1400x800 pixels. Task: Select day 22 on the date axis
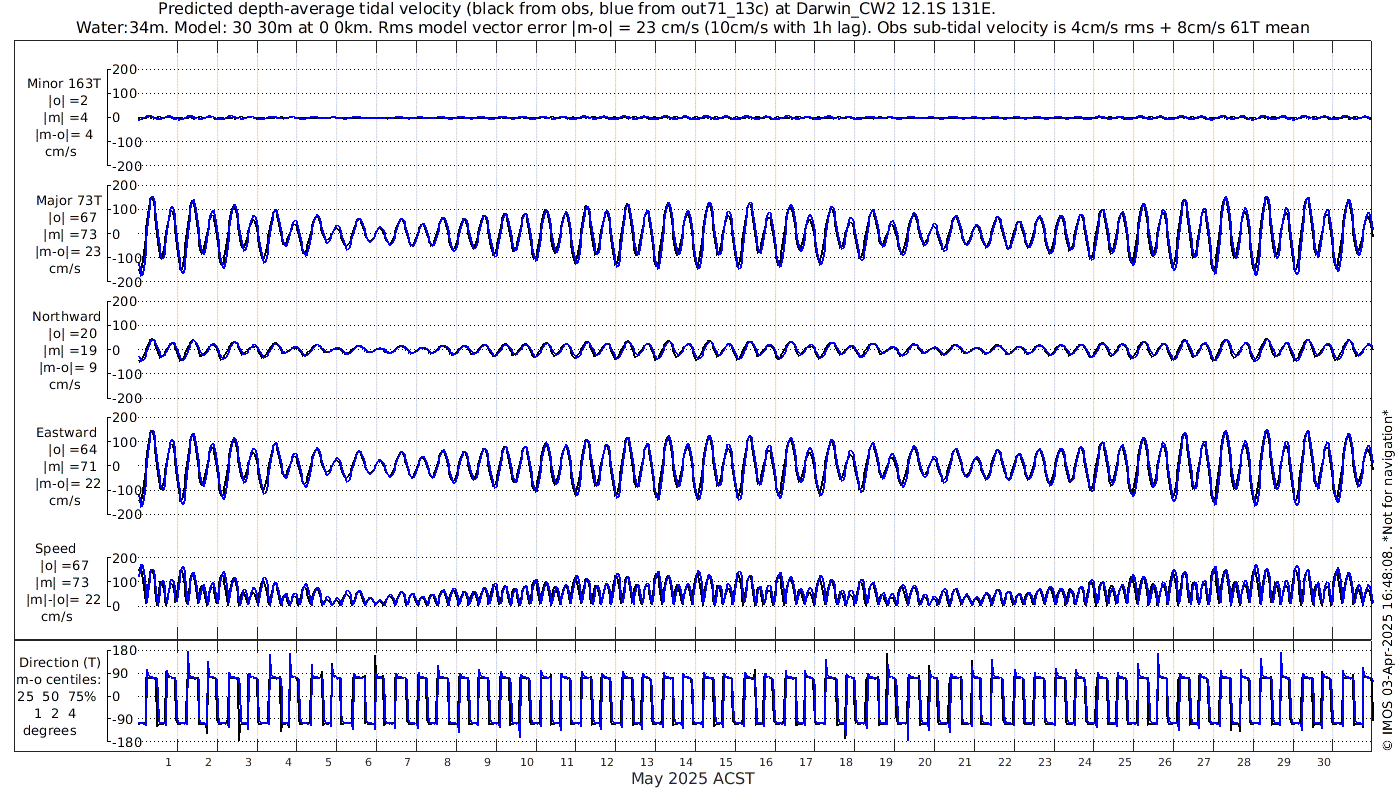pyautogui.click(x=1005, y=762)
